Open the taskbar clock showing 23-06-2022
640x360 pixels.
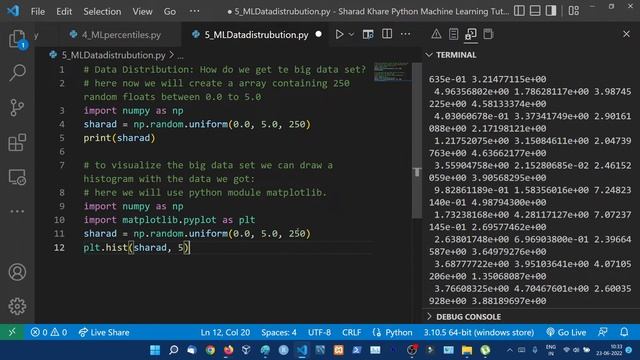(609, 350)
